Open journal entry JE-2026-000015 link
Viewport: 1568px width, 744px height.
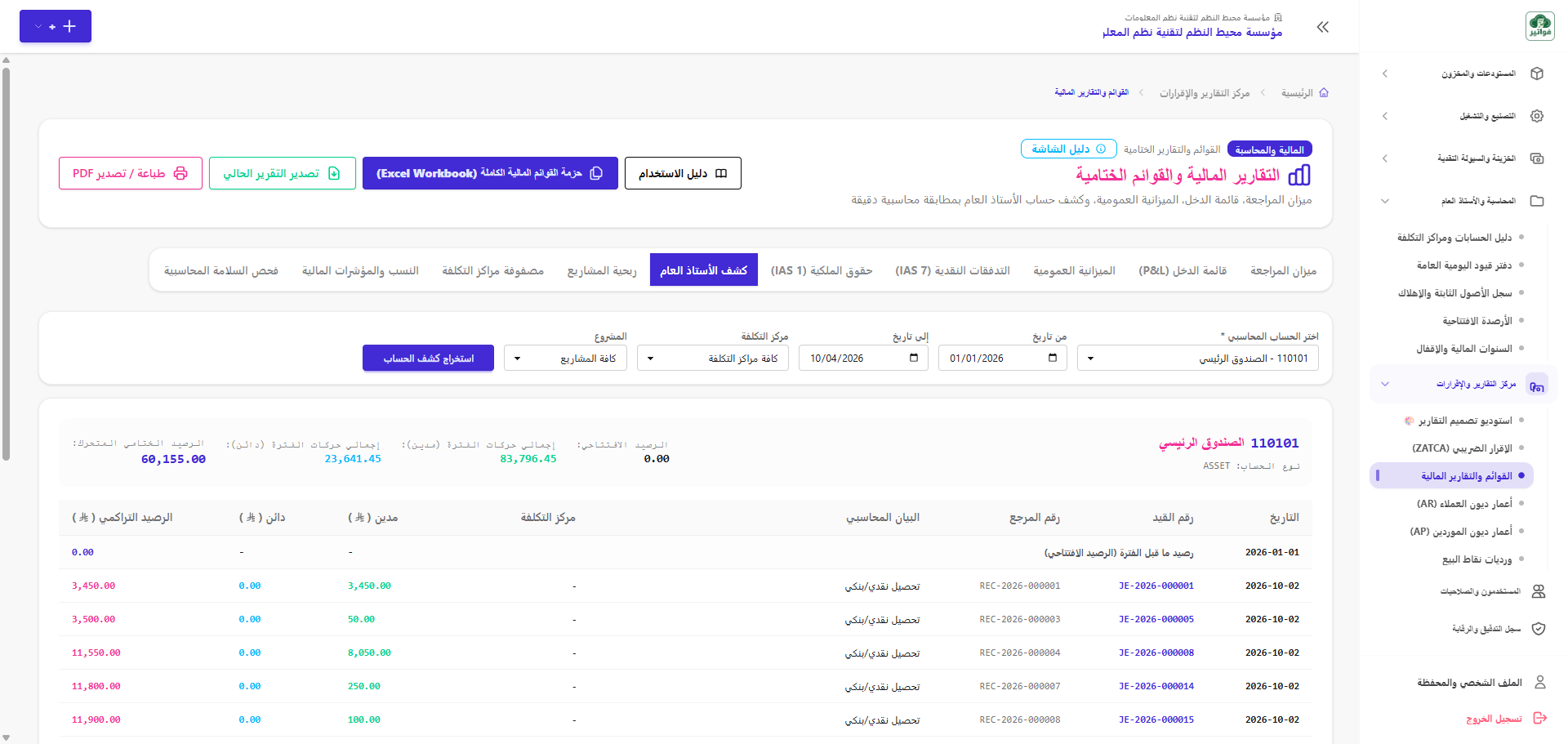point(1156,719)
